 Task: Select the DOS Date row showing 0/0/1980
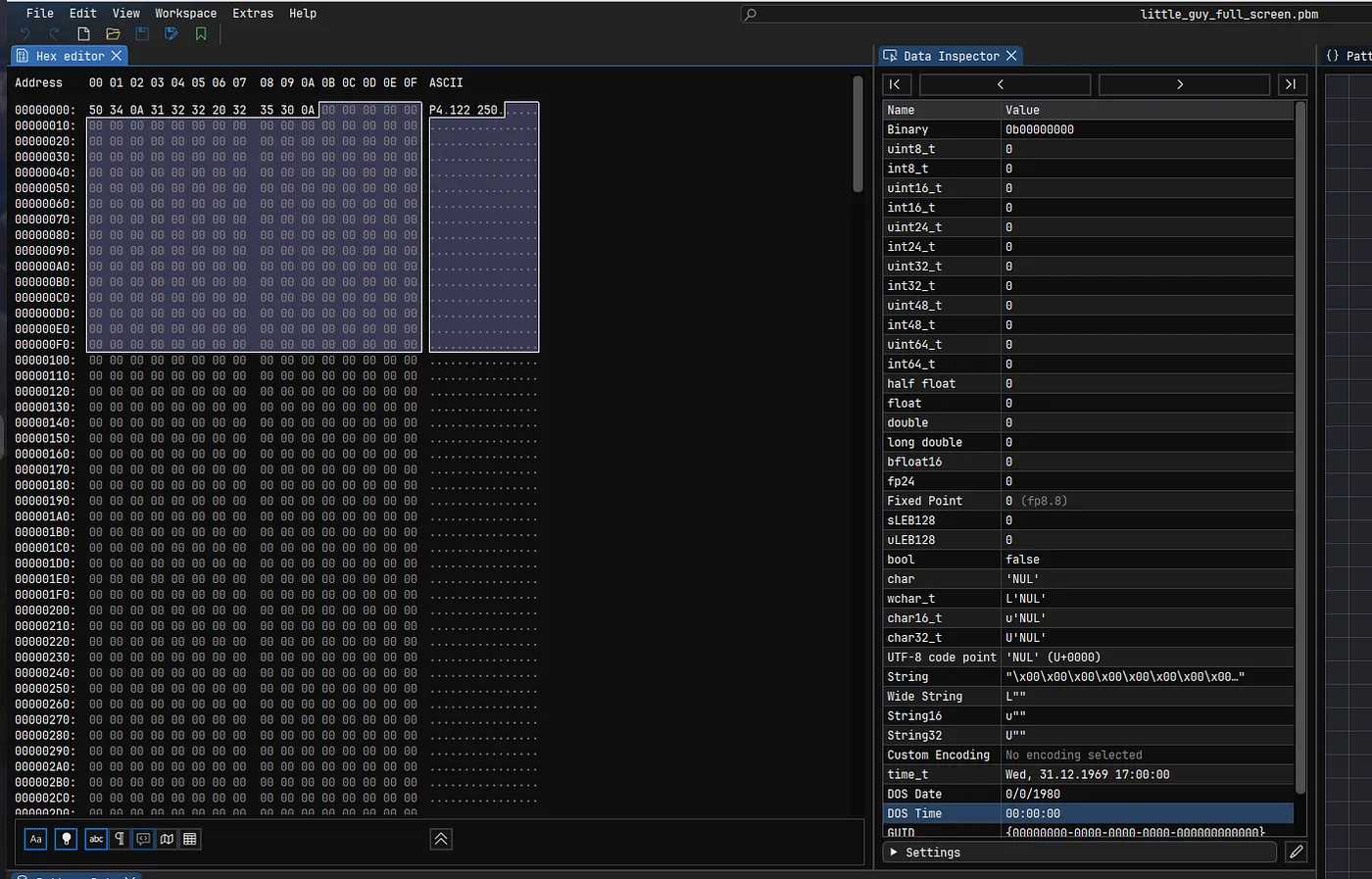point(1088,794)
